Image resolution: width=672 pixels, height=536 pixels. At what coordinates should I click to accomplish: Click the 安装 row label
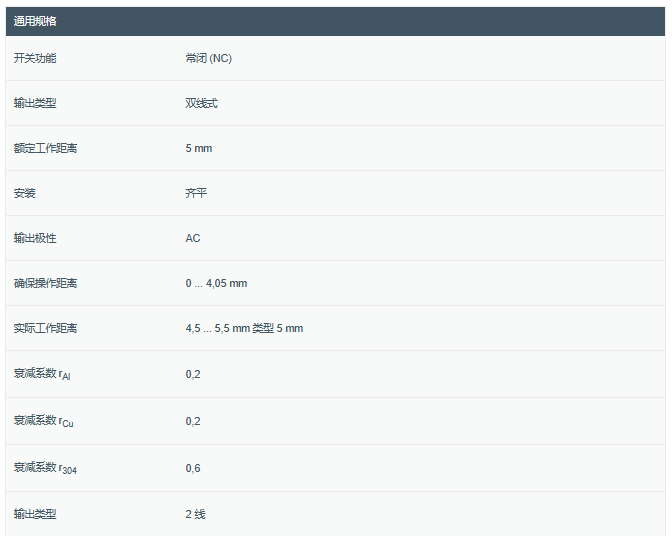(x=24, y=193)
